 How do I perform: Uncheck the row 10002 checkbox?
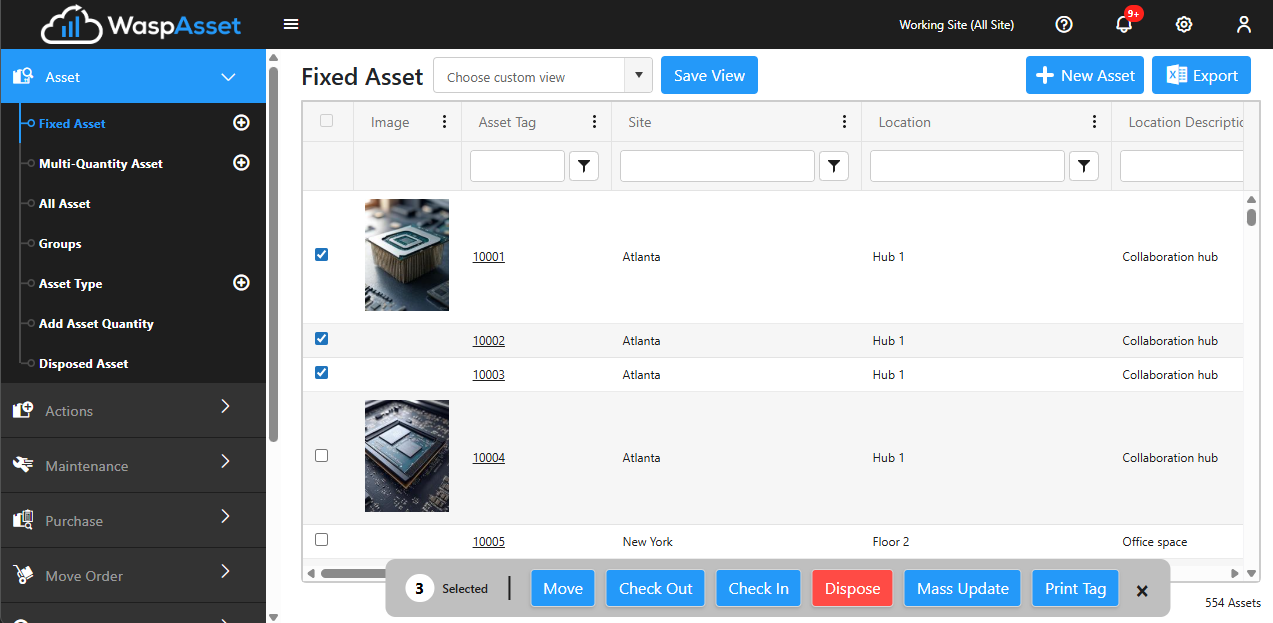click(321, 338)
